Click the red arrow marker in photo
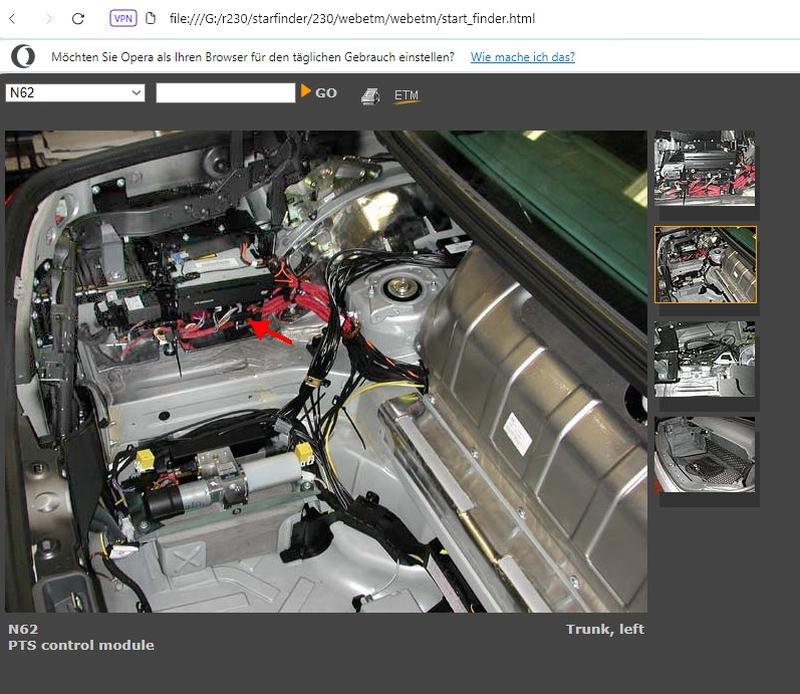Image resolution: width=800 pixels, height=694 pixels. 270,332
